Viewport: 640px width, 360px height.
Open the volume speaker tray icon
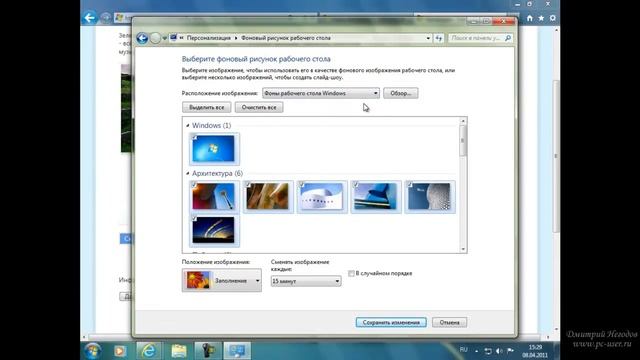click(x=499, y=351)
